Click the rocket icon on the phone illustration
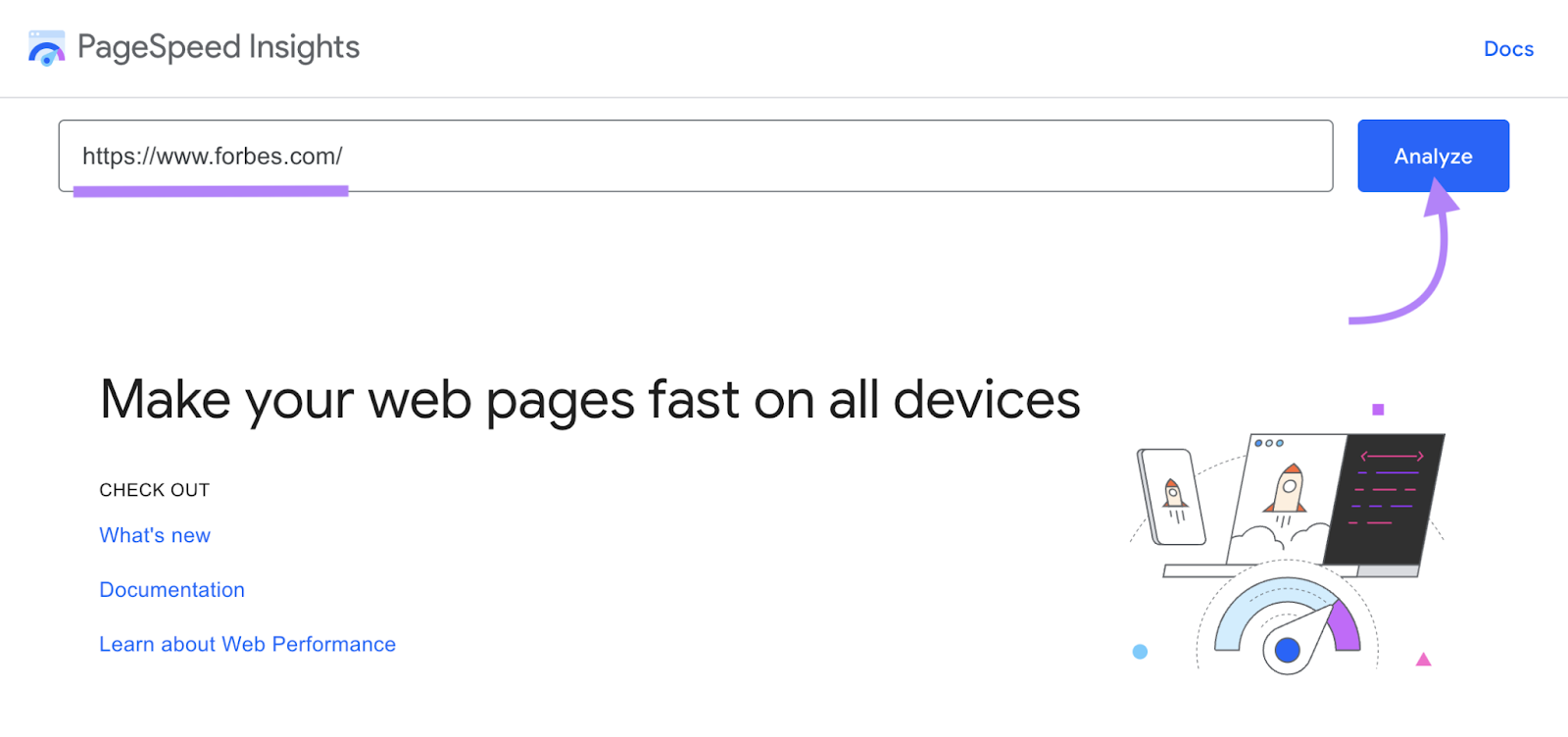This screenshot has width=1568, height=737. click(1174, 495)
